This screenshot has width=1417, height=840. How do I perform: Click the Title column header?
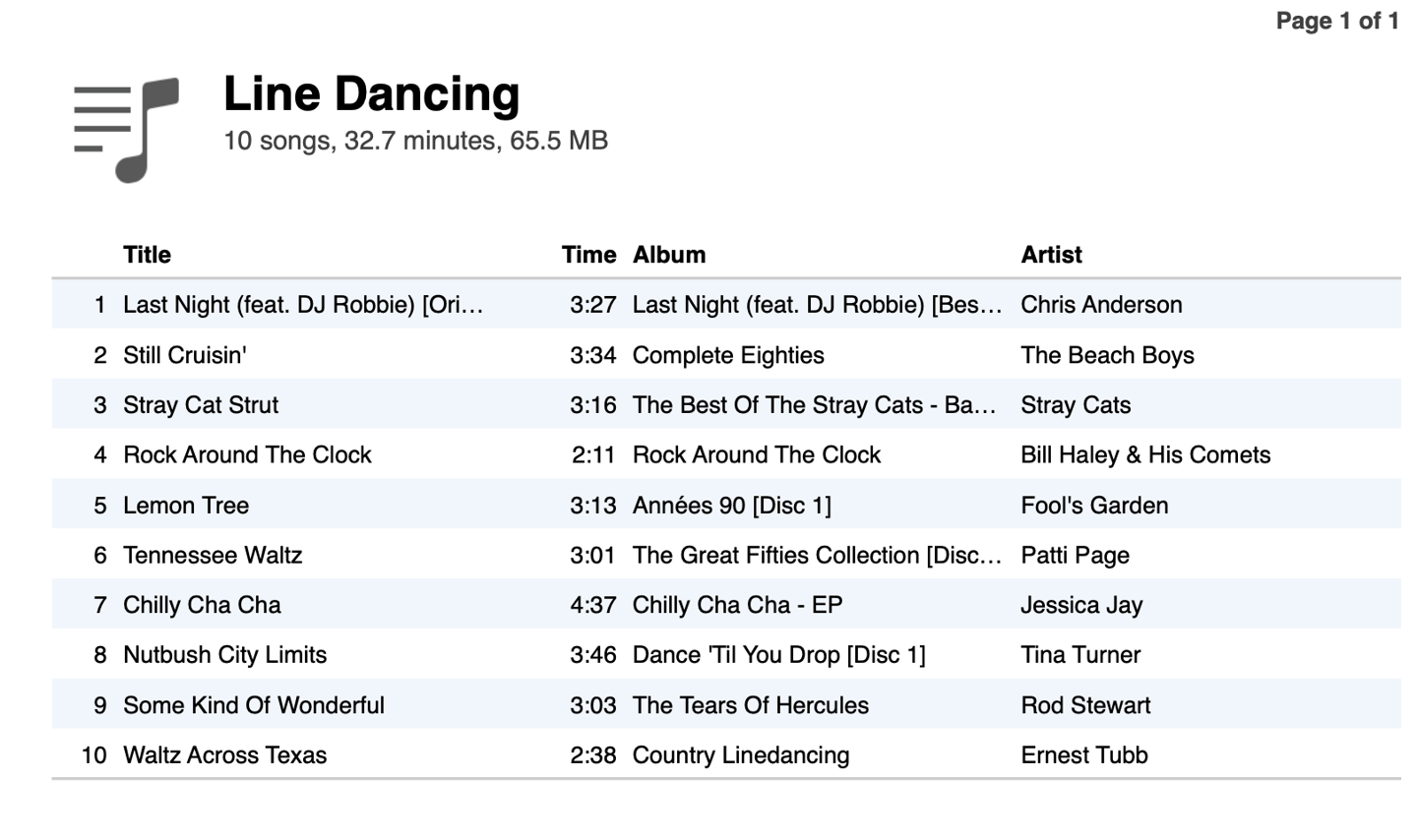[x=147, y=255]
